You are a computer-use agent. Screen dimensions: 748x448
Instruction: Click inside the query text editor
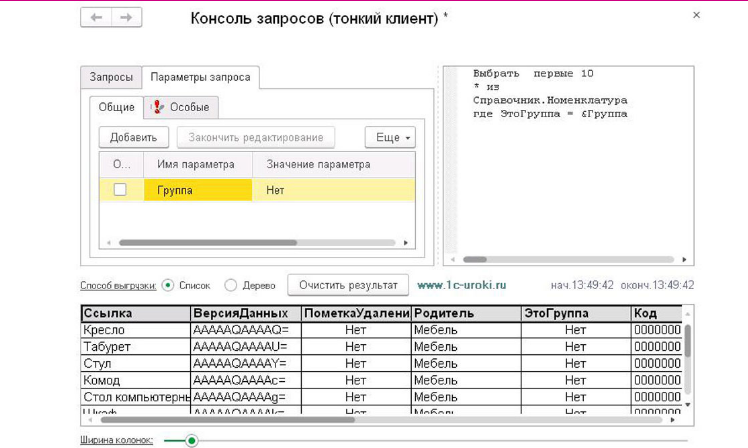pos(570,180)
